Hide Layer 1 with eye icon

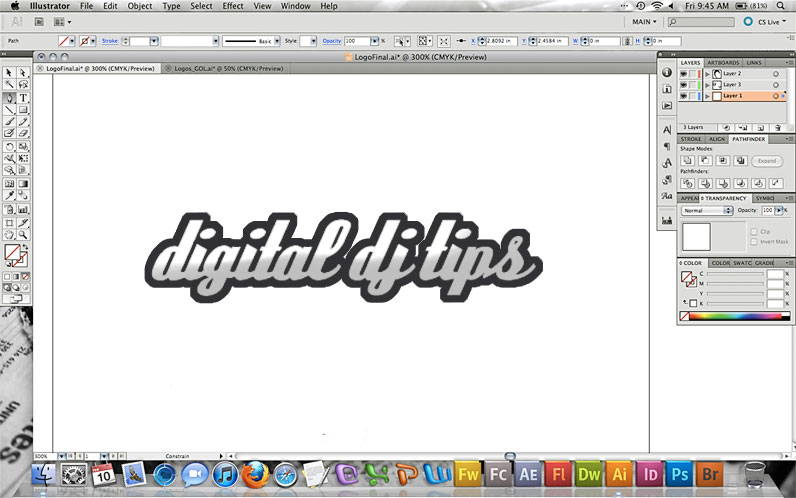[684, 96]
